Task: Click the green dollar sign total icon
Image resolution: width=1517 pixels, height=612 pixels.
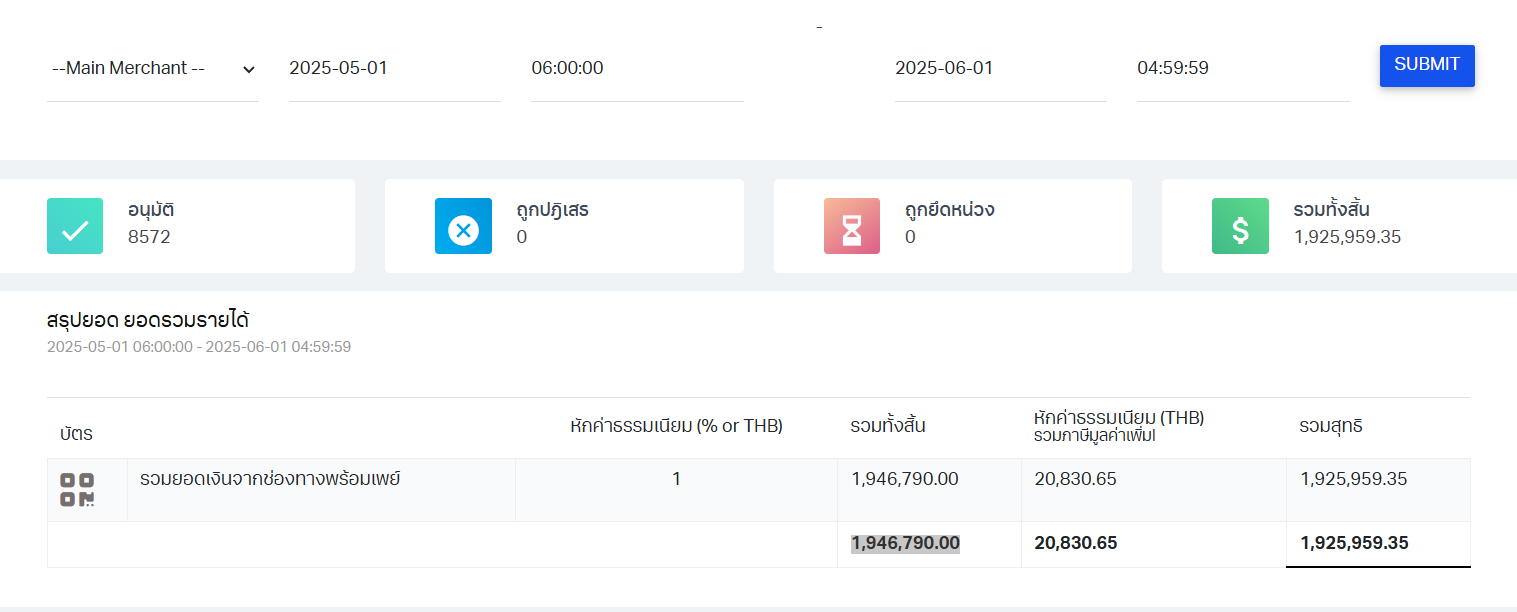Action: click(1240, 226)
